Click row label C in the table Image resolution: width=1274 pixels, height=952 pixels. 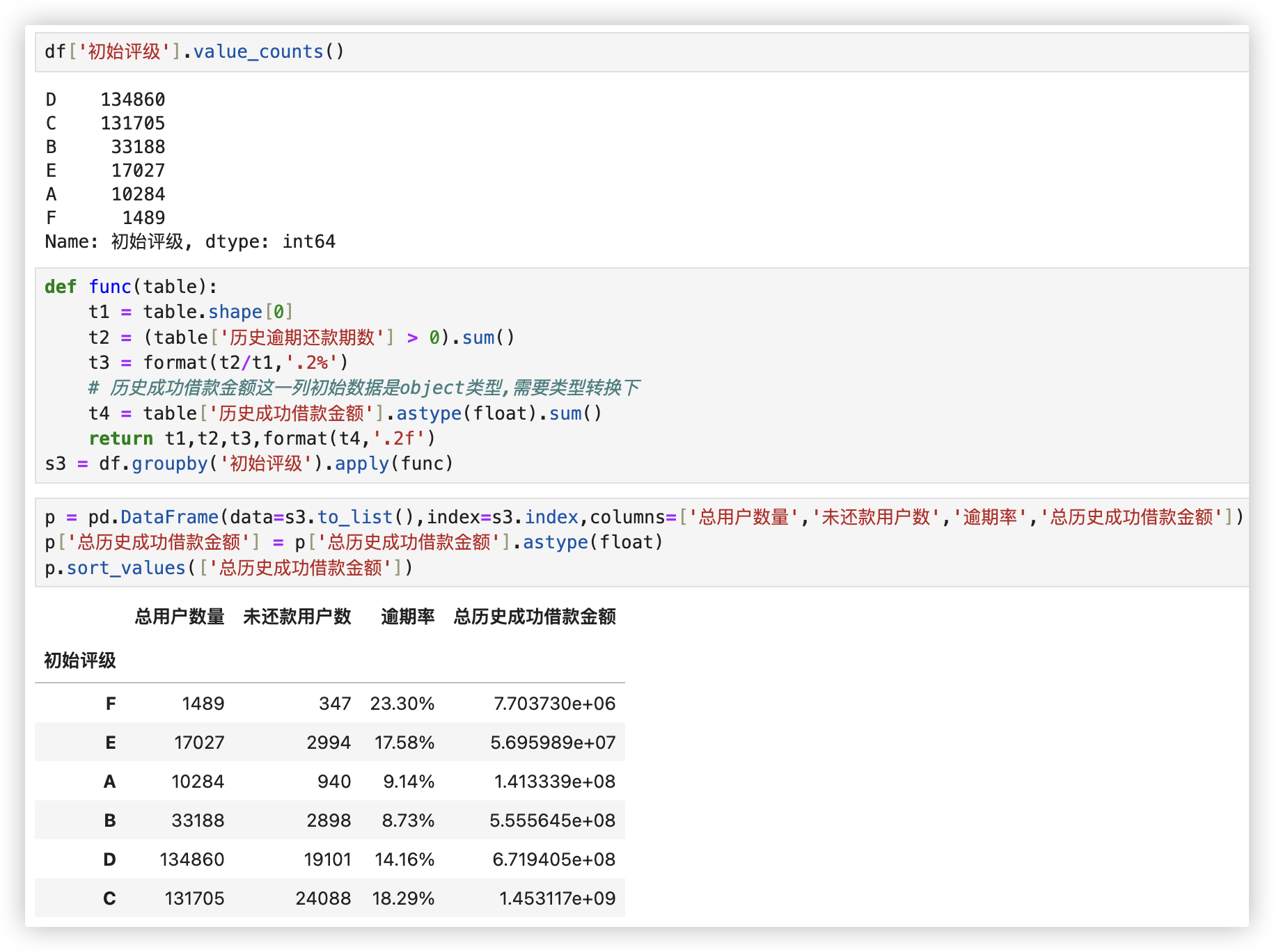click(x=109, y=898)
